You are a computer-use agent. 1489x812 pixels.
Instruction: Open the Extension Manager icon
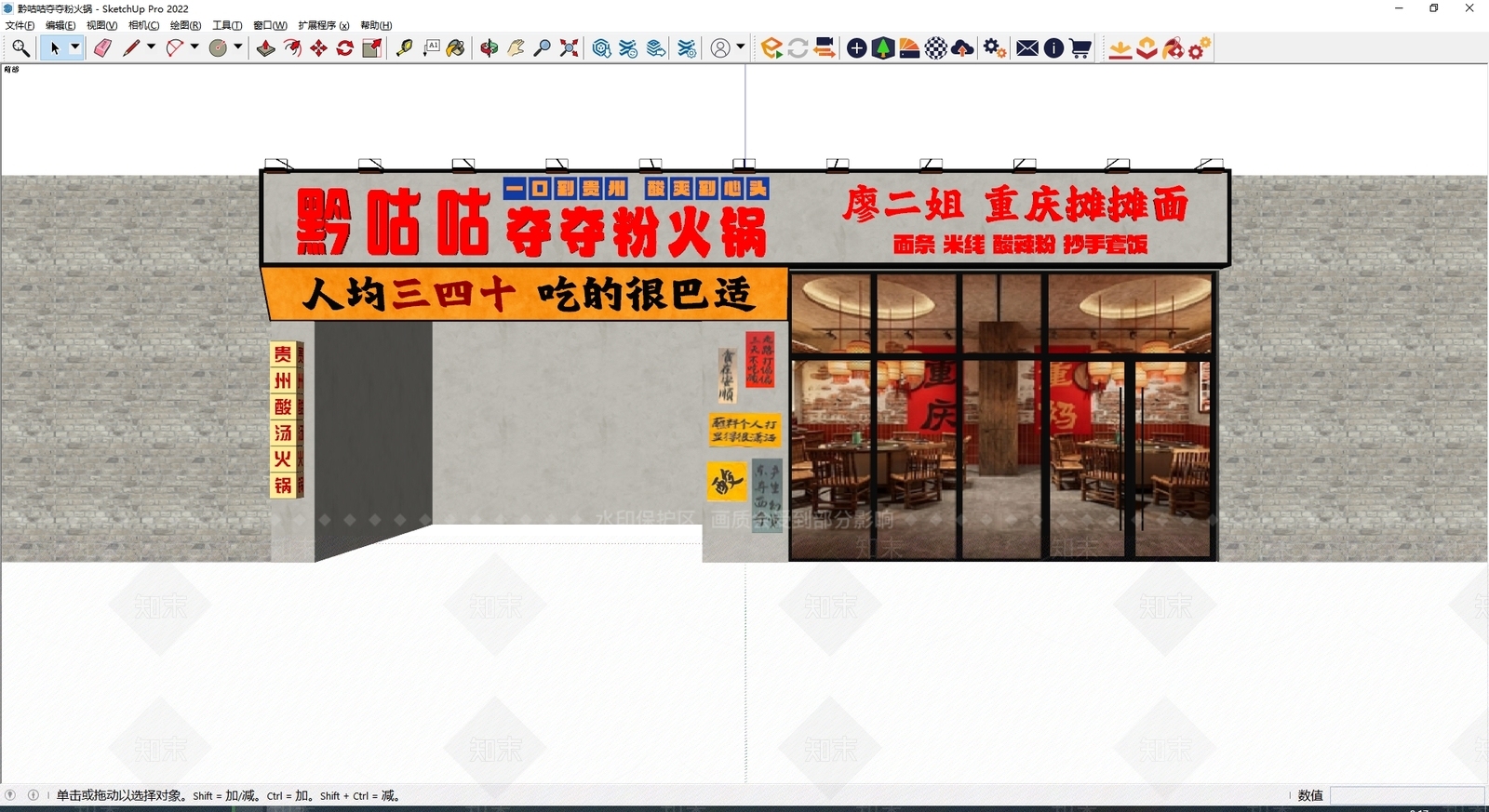(687, 48)
